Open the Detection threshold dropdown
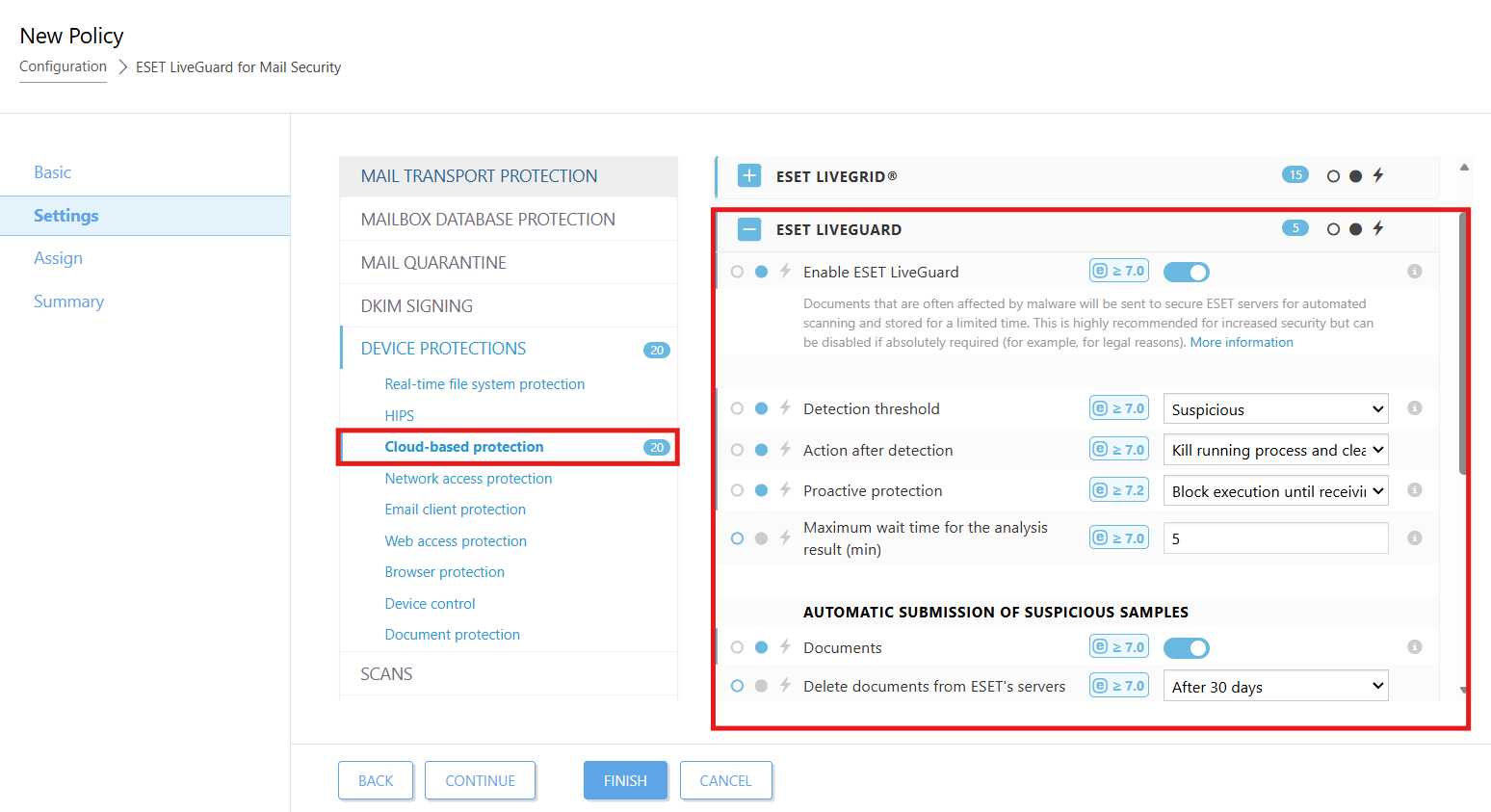The height and width of the screenshot is (812, 1491). [1275, 409]
